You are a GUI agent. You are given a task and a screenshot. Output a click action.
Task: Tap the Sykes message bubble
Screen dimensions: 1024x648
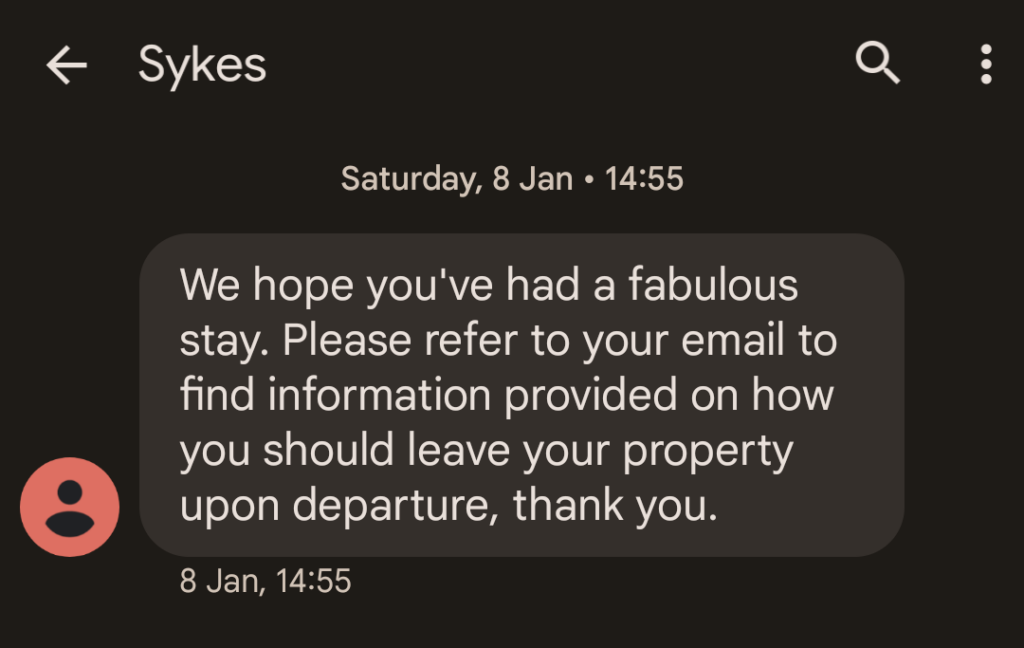[521, 395]
